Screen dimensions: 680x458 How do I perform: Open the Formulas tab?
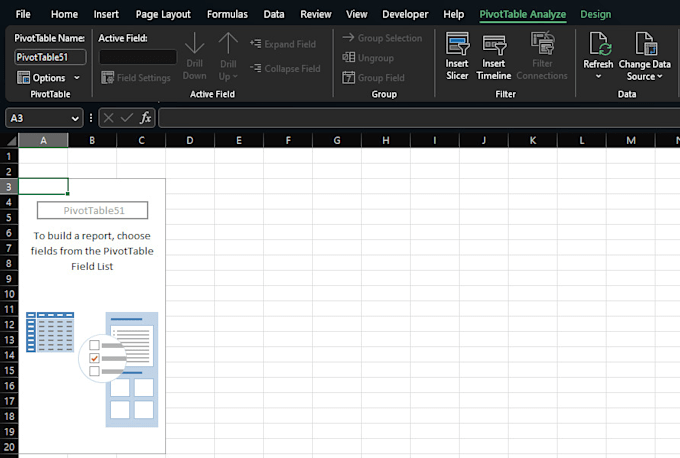pos(227,14)
